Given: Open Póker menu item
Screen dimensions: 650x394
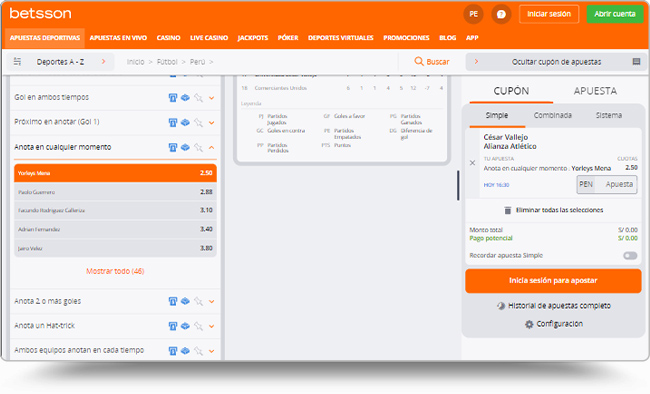Looking at the screenshot, I should click(x=288, y=38).
